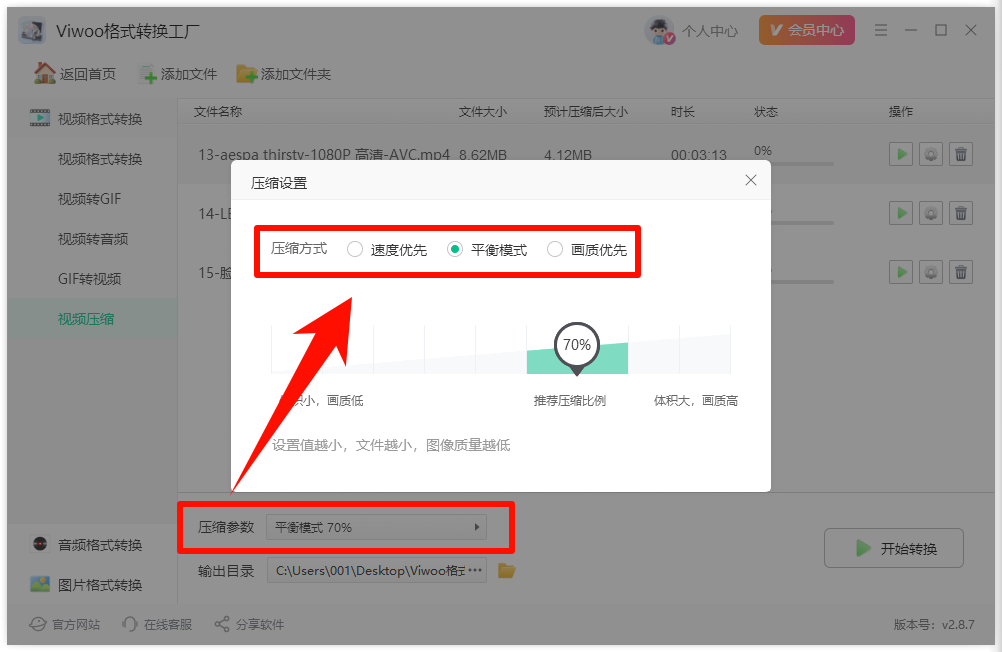The image size is (1002, 652).
Task: Click 文件名称 column header
Action: coord(218,112)
